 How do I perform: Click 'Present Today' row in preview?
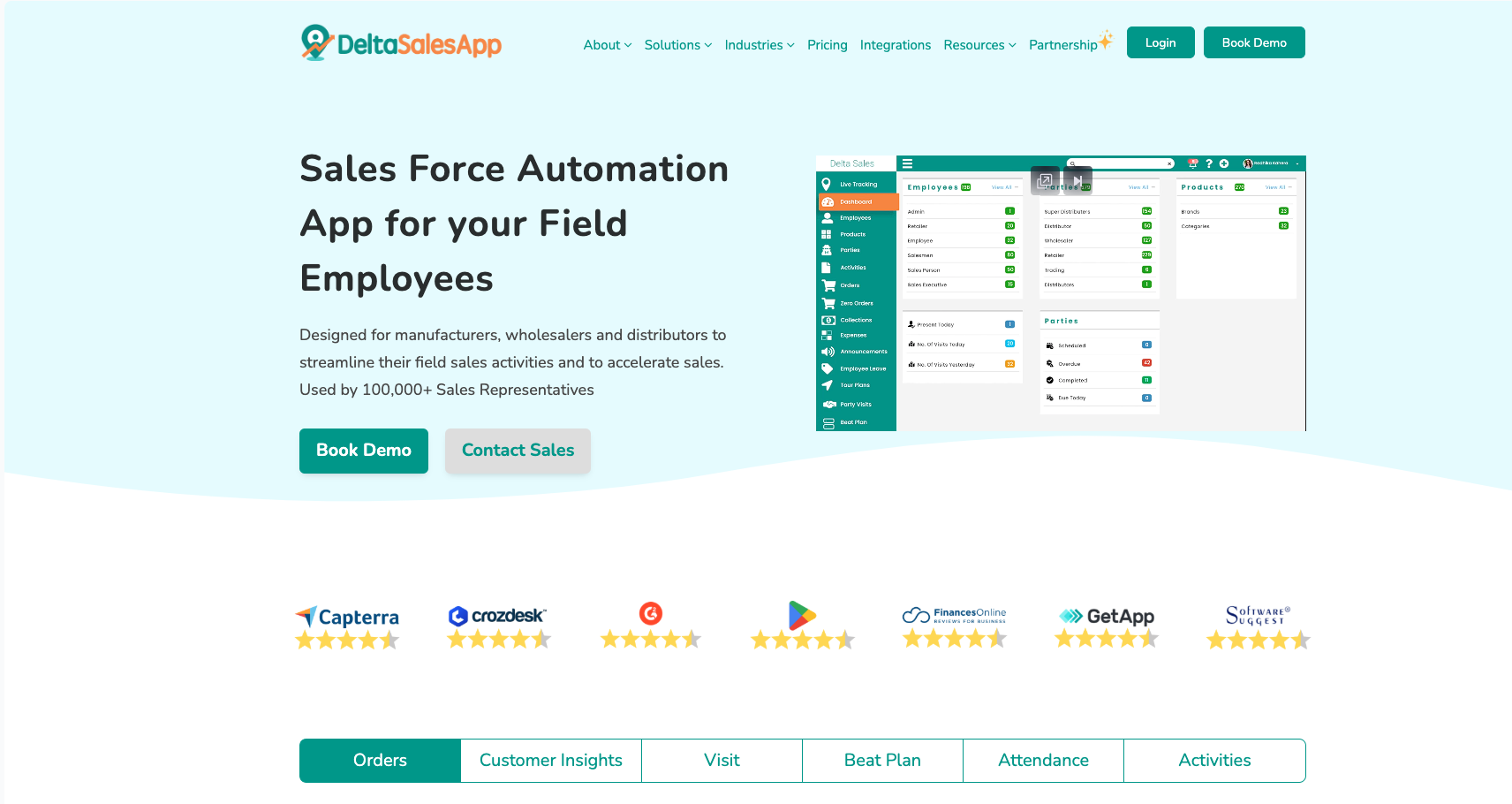pos(961,324)
